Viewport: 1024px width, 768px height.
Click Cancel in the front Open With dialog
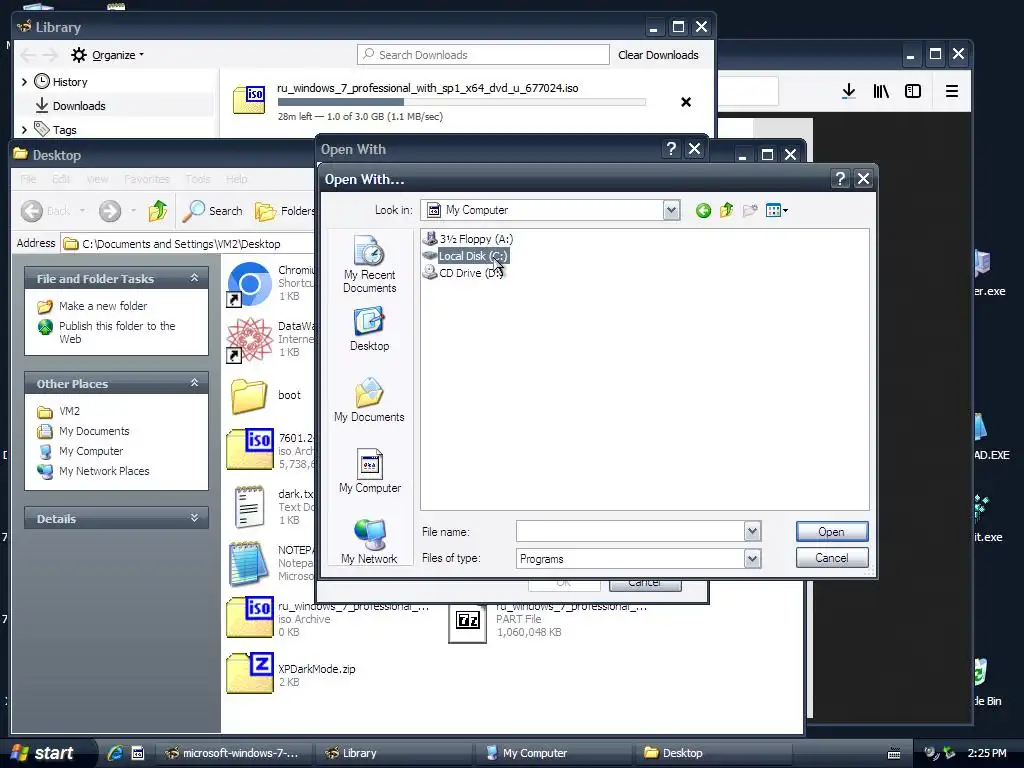tap(832, 558)
